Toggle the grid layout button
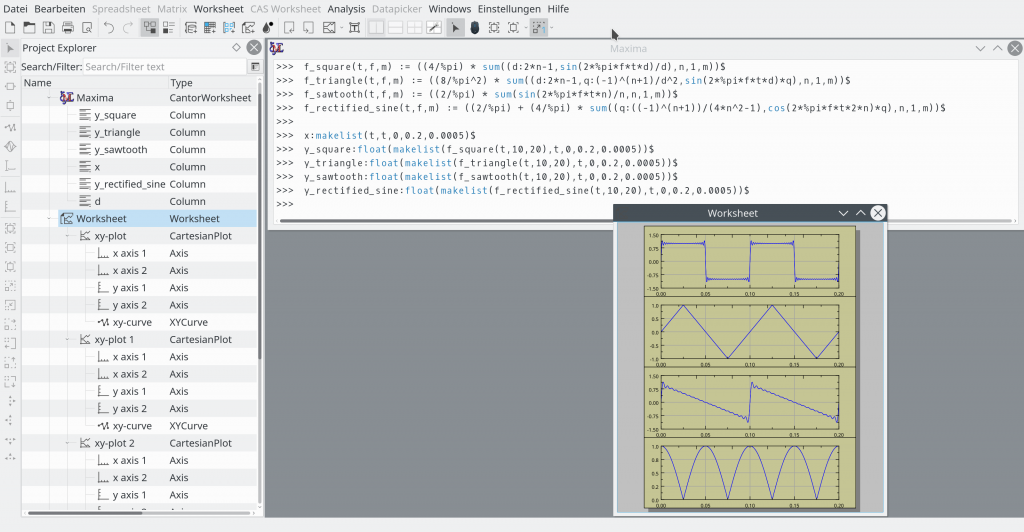Screen dimensions: 1024x532 click(416, 28)
